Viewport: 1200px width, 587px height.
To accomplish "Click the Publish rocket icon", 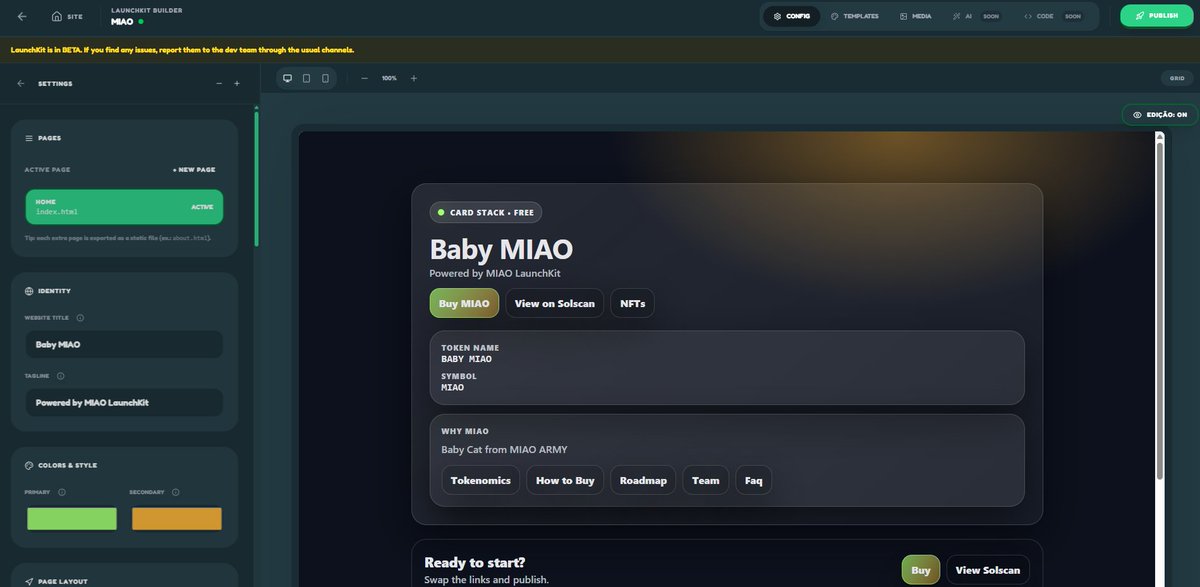I will [1140, 16].
